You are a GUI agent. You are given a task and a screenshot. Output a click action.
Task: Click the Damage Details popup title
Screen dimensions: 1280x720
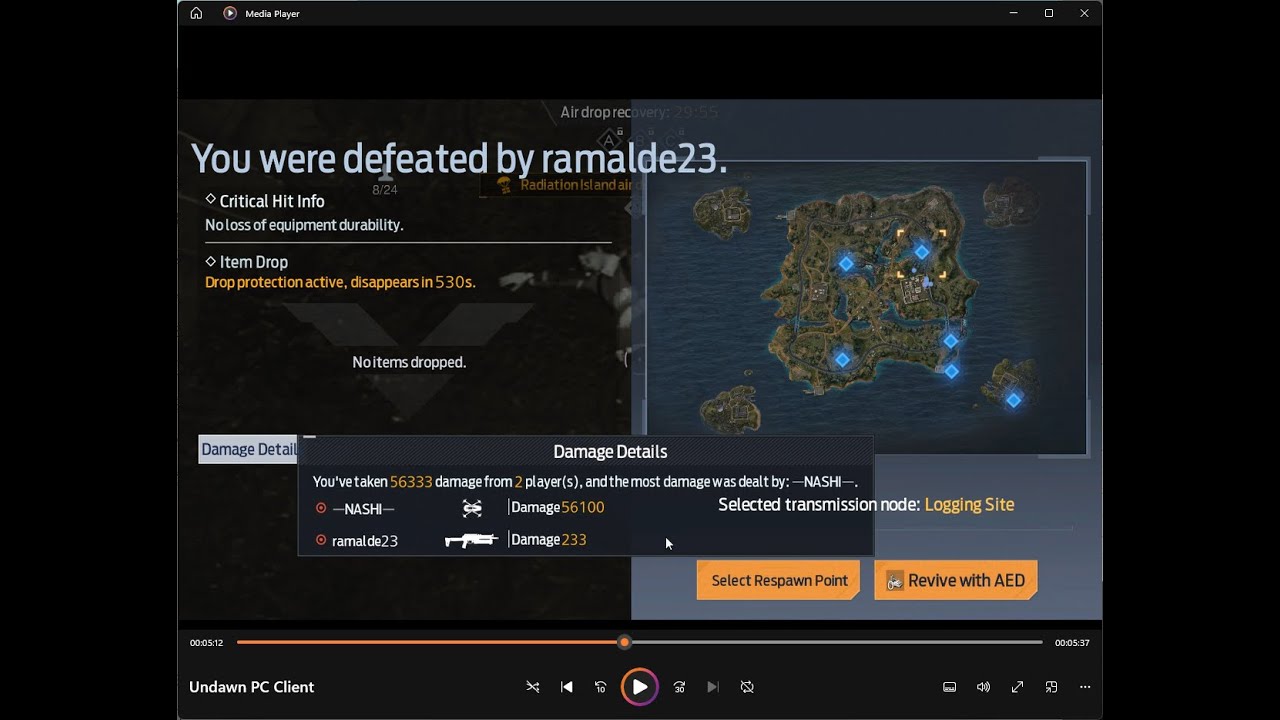610,452
